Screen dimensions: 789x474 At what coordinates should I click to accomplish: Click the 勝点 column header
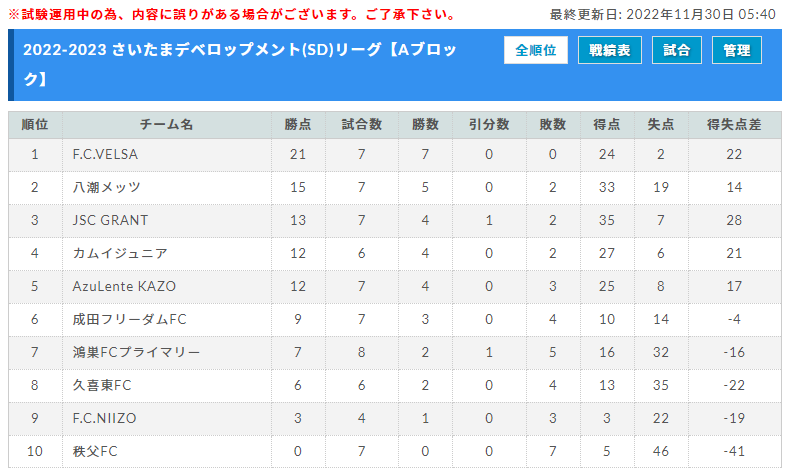click(298, 125)
